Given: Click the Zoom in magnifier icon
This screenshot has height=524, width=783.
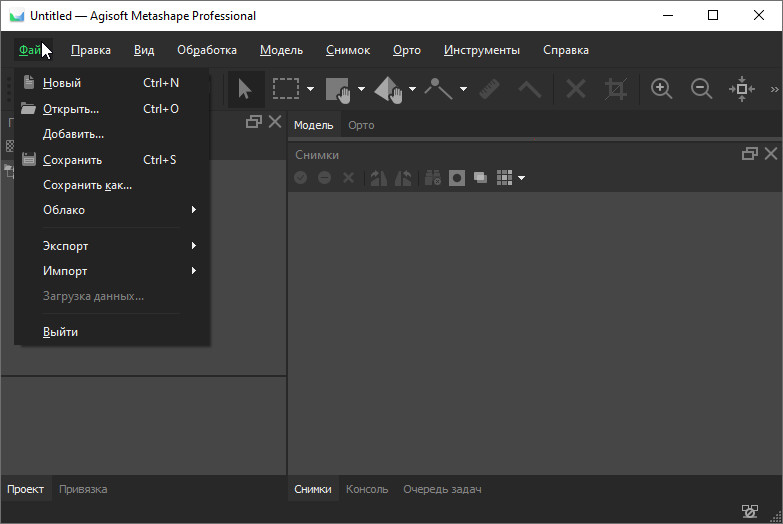Looking at the screenshot, I should 661,89.
